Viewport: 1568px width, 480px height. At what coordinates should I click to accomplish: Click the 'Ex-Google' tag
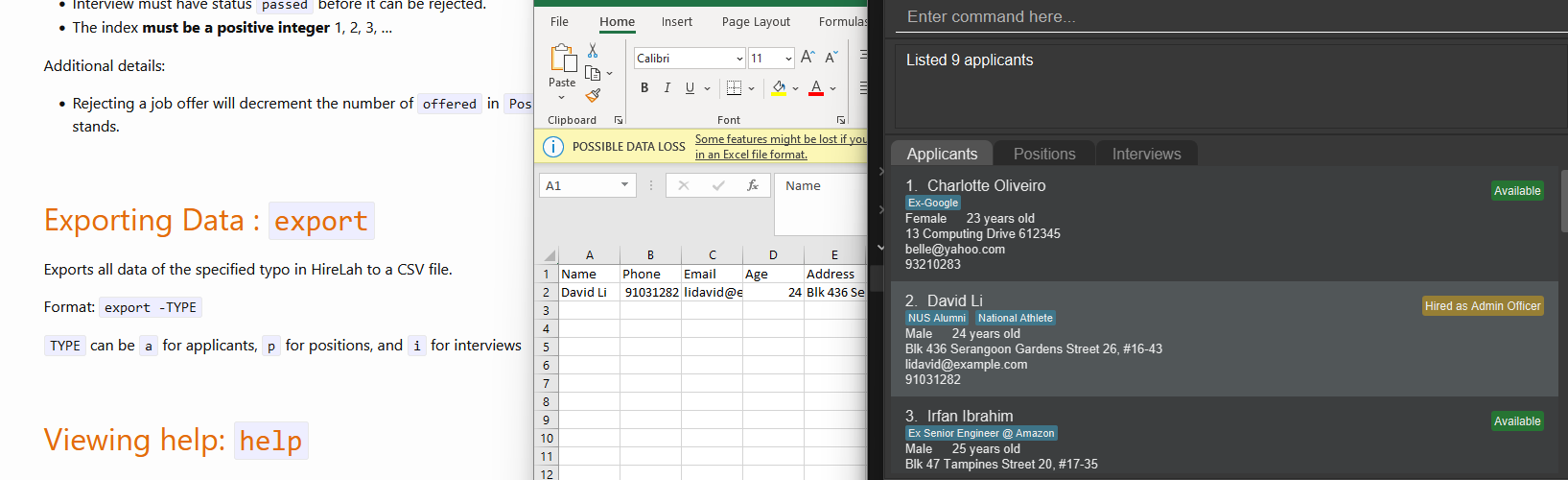[933, 203]
